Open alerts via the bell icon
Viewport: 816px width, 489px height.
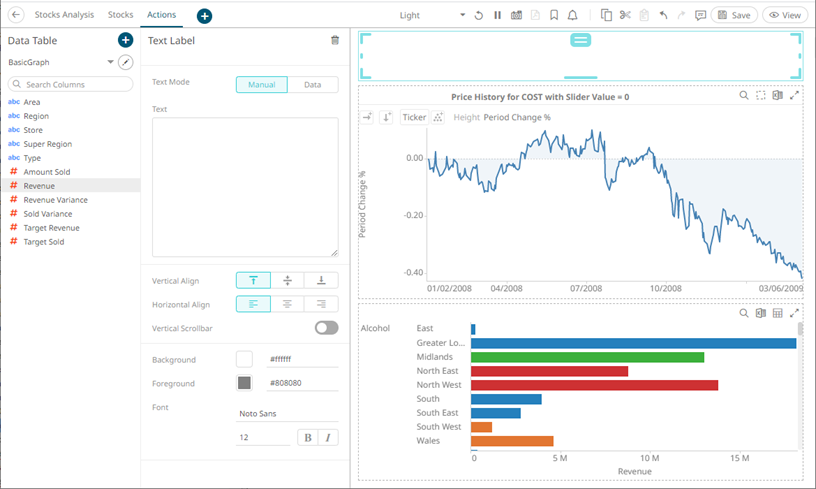point(573,15)
